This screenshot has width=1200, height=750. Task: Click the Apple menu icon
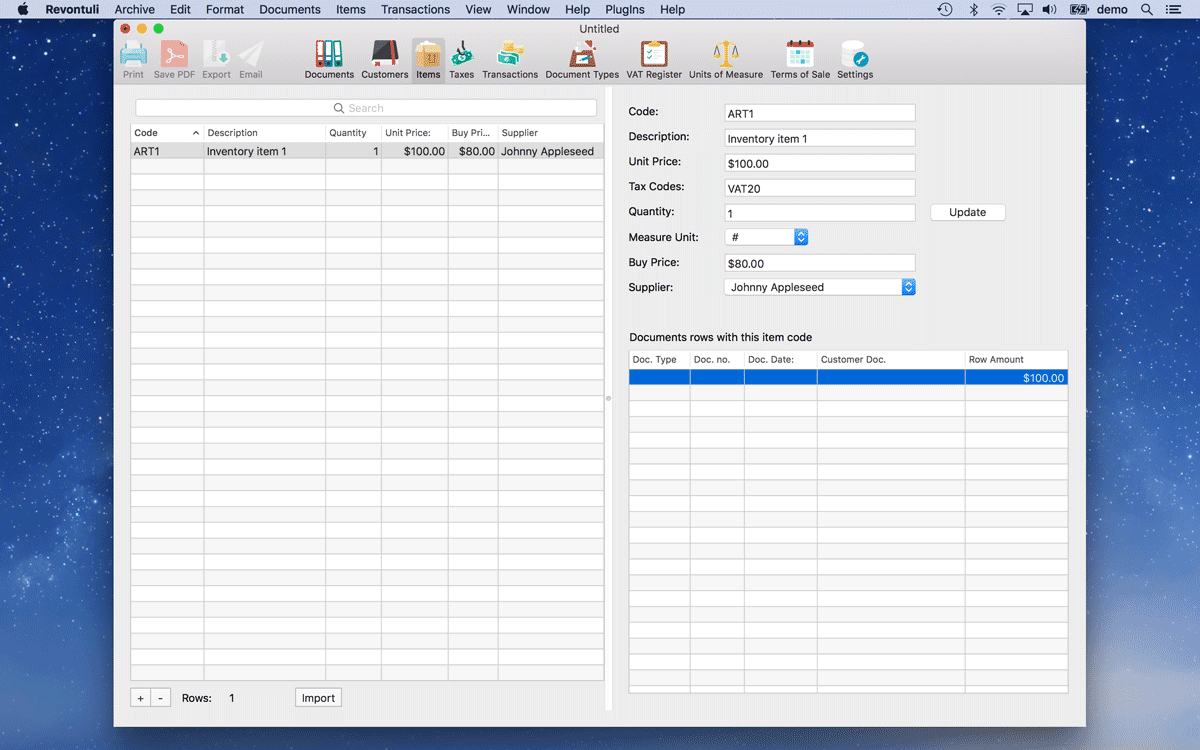pyautogui.click(x=22, y=9)
